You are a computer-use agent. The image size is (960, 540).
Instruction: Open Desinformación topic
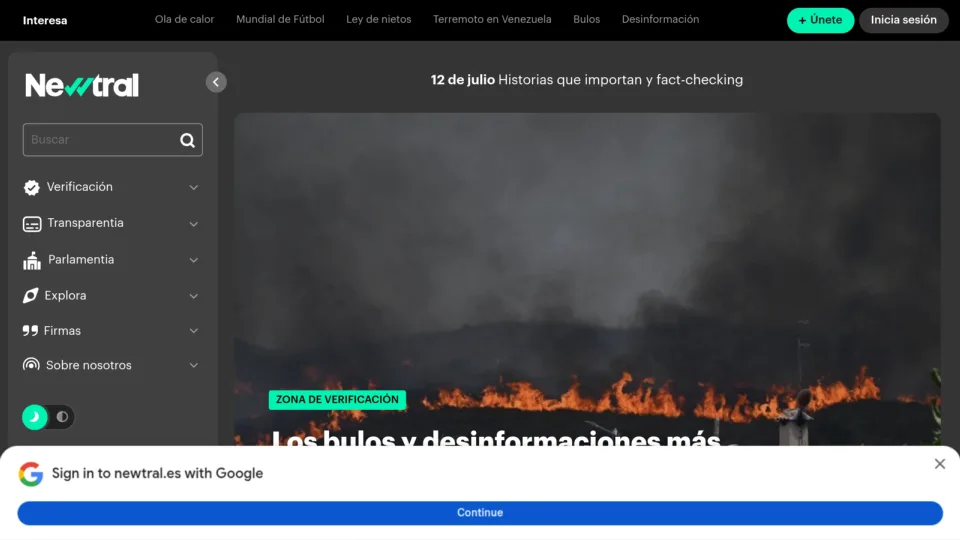click(x=661, y=20)
